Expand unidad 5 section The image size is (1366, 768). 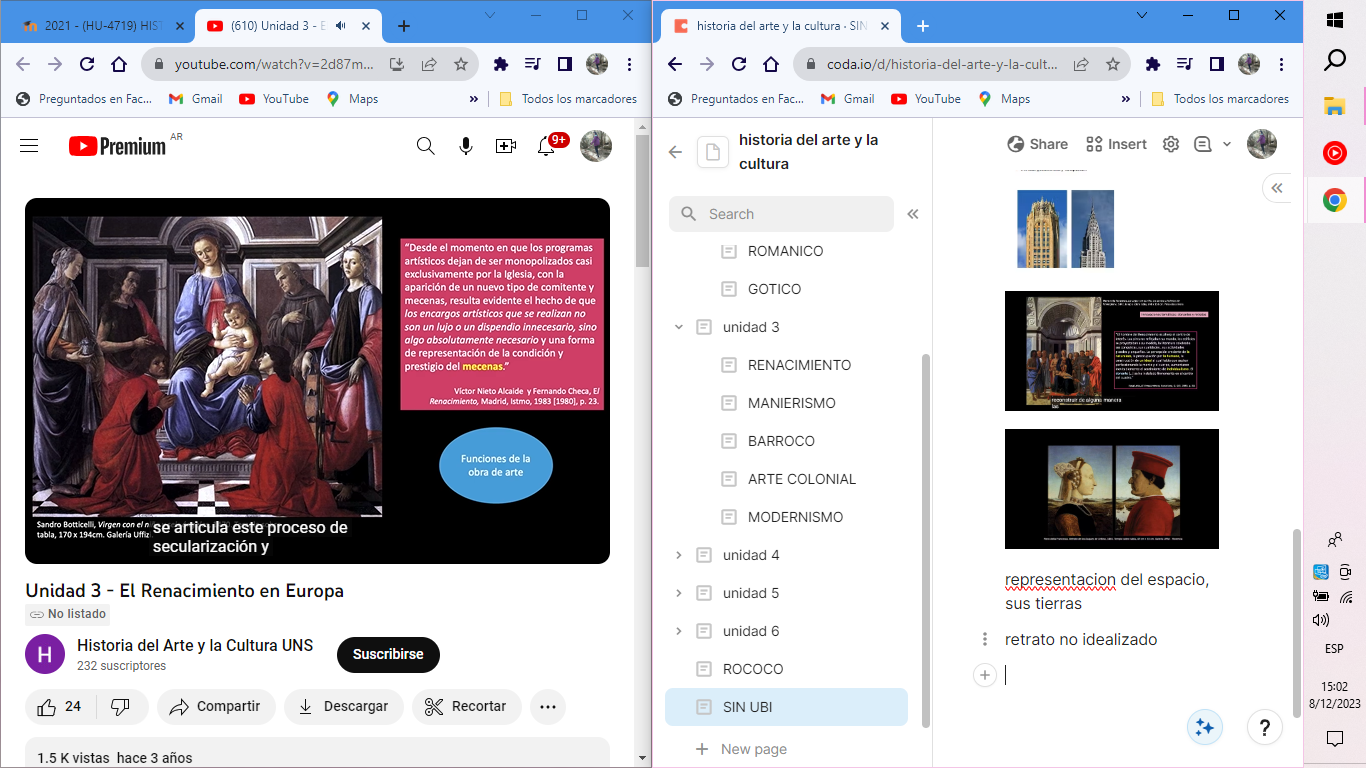679,593
